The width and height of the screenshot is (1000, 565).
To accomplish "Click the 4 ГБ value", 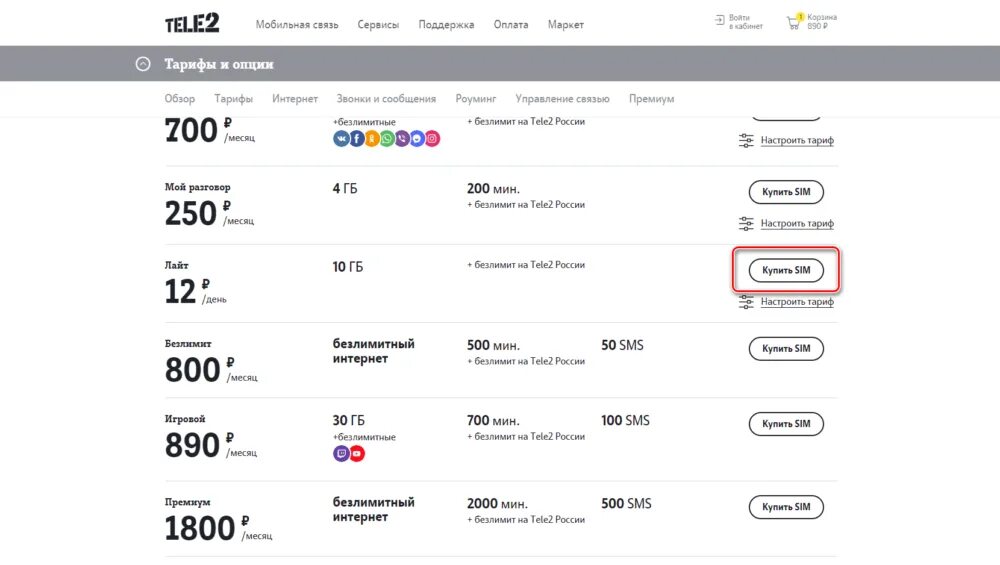I will coord(344,189).
